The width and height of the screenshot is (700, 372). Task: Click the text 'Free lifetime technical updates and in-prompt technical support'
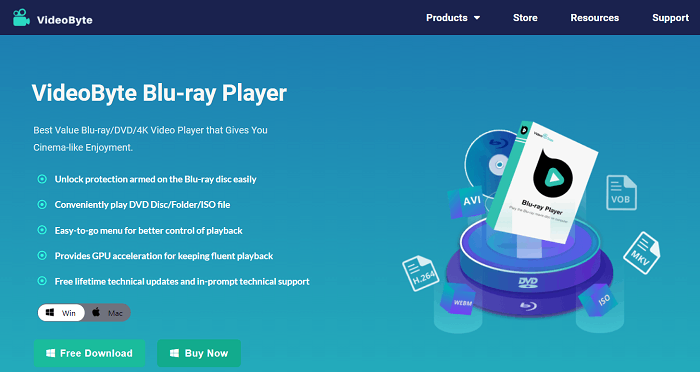coord(182,281)
